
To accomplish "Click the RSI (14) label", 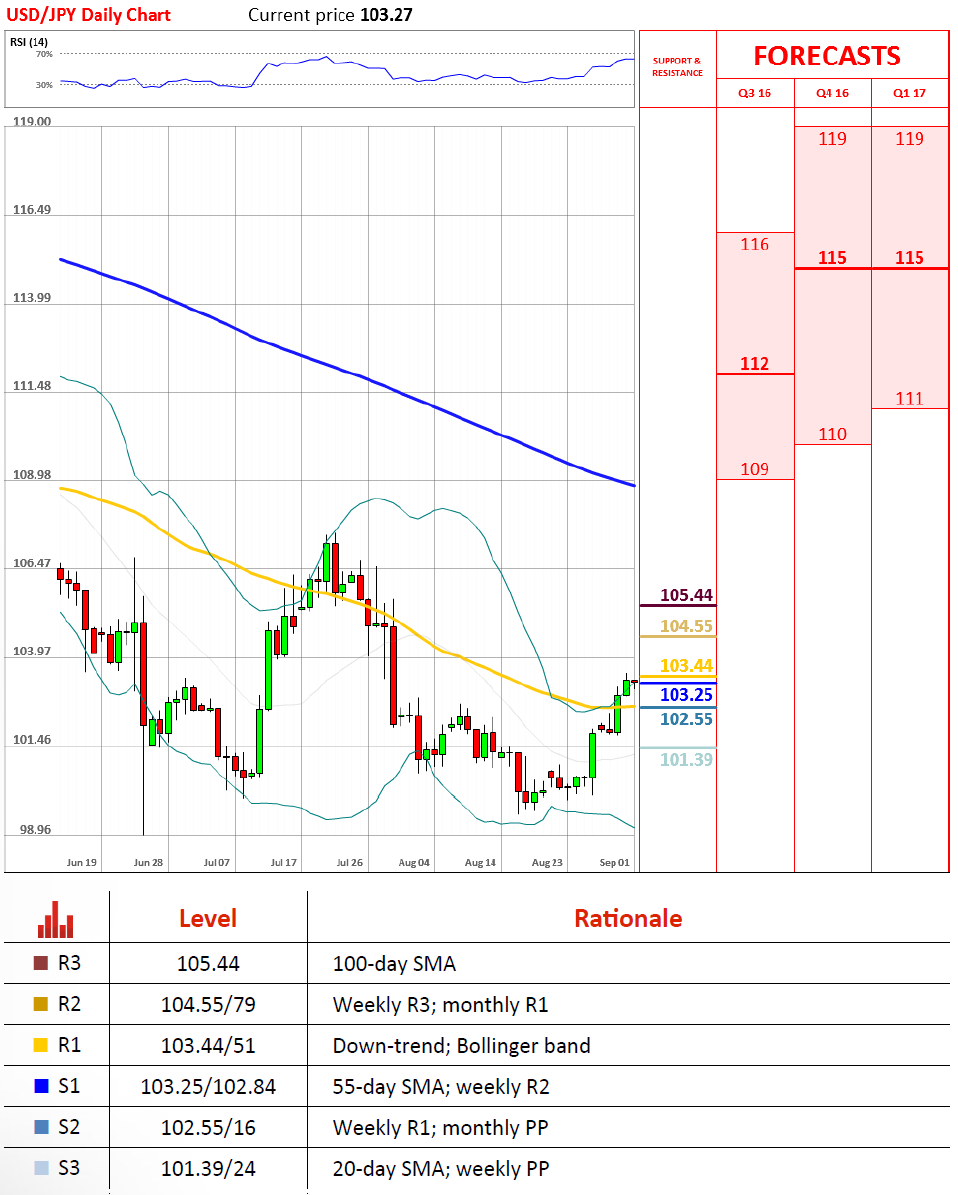I will click(28, 42).
